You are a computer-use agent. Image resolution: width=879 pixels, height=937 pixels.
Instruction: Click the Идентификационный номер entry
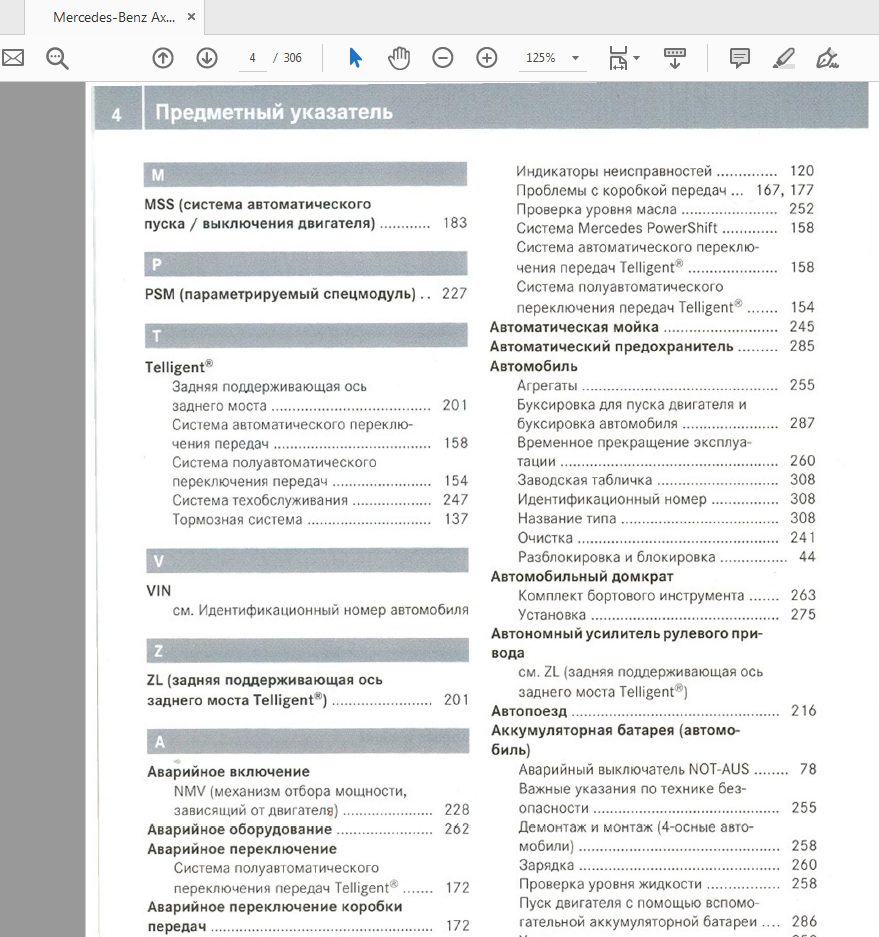(x=612, y=499)
